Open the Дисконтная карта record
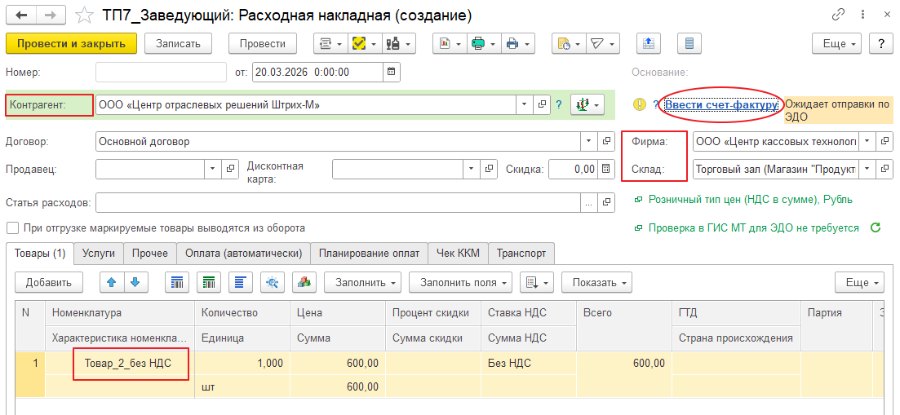This screenshot has height=415, width=900. pyautogui.click(x=489, y=169)
